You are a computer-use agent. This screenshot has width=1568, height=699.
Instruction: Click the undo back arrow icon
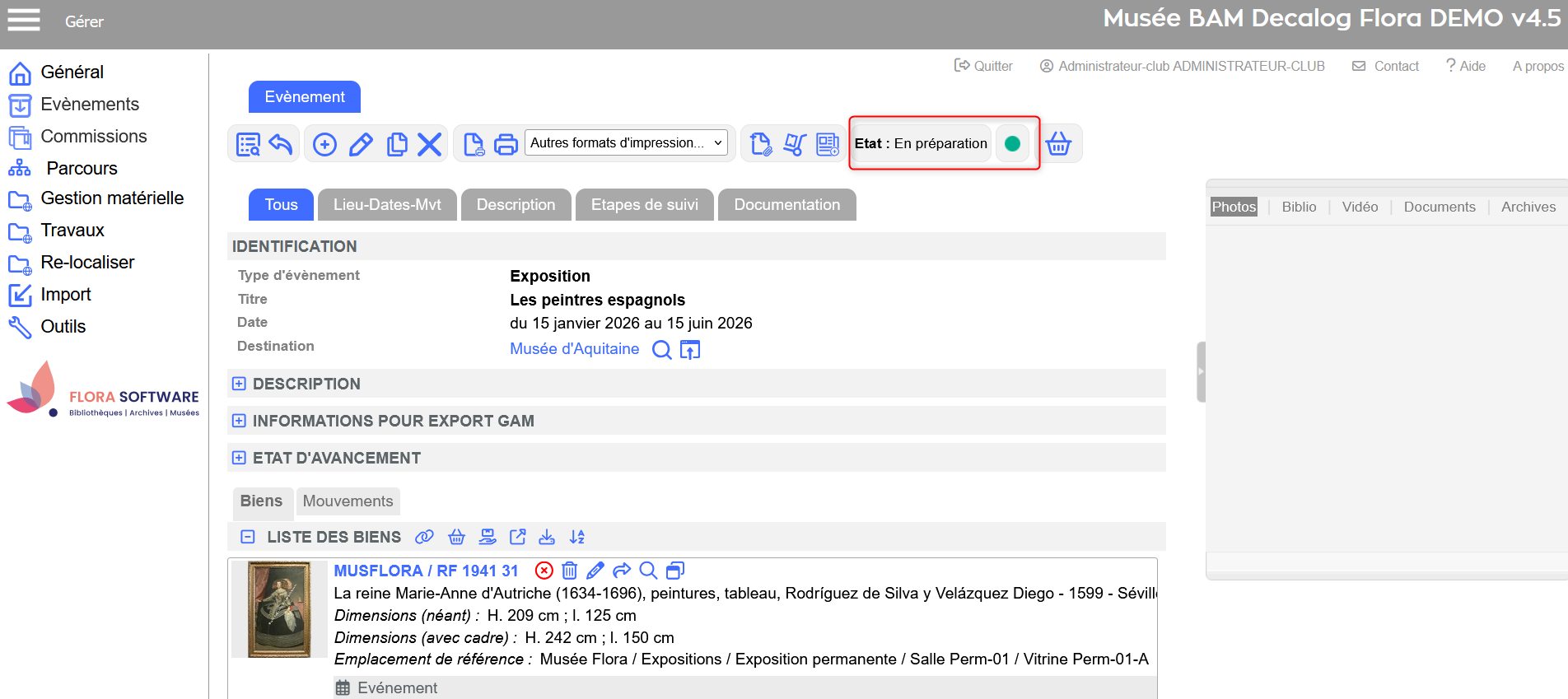click(281, 144)
